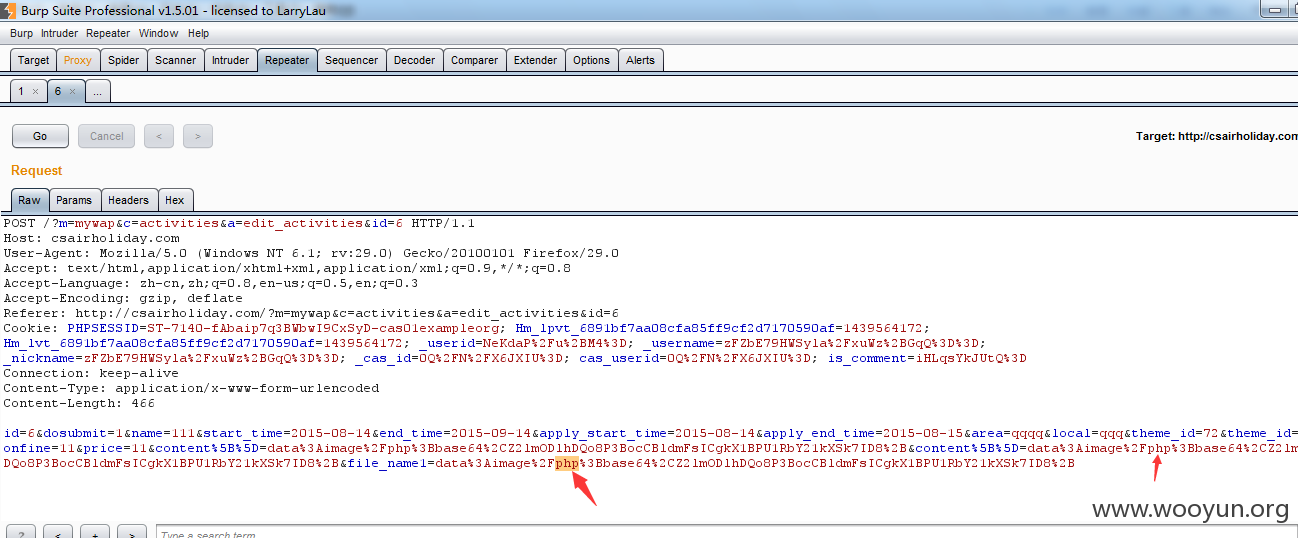Viewport: 1298px width, 538px height.
Task: Open the Intruder menu in the menu bar
Action: pyautogui.click(x=59, y=33)
